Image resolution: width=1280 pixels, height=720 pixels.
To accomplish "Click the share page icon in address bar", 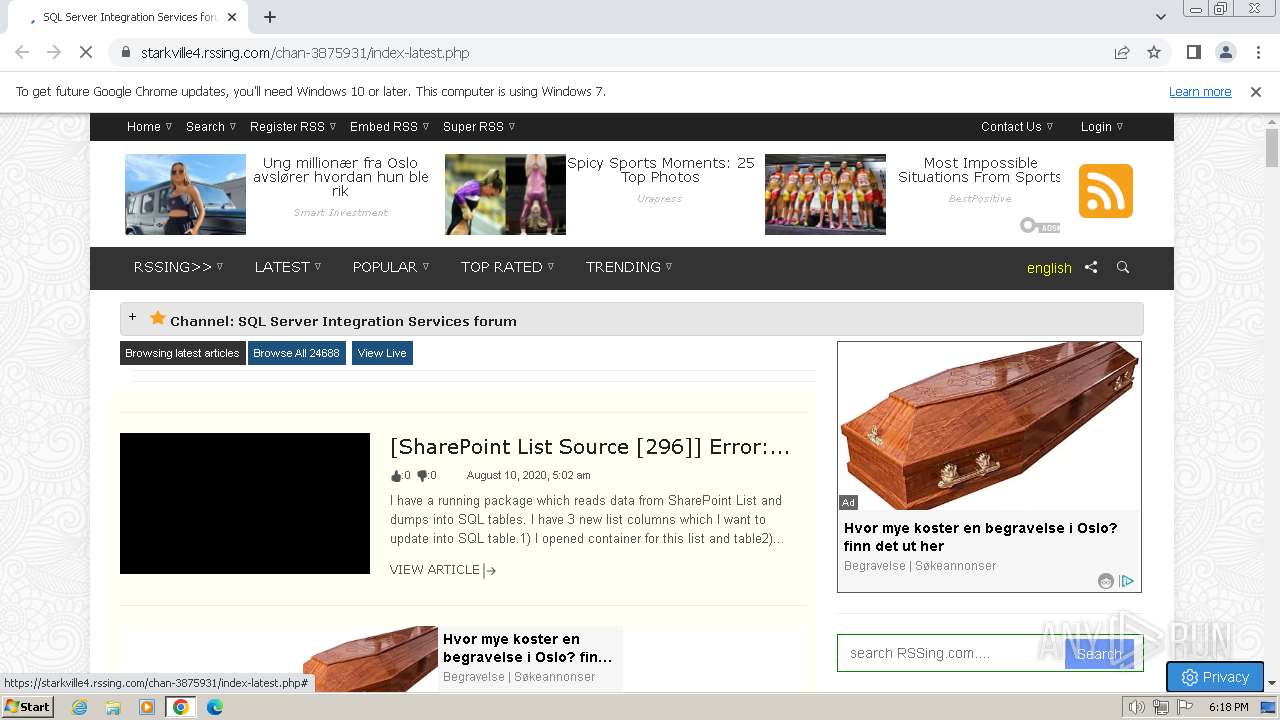I will pos(1122,52).
